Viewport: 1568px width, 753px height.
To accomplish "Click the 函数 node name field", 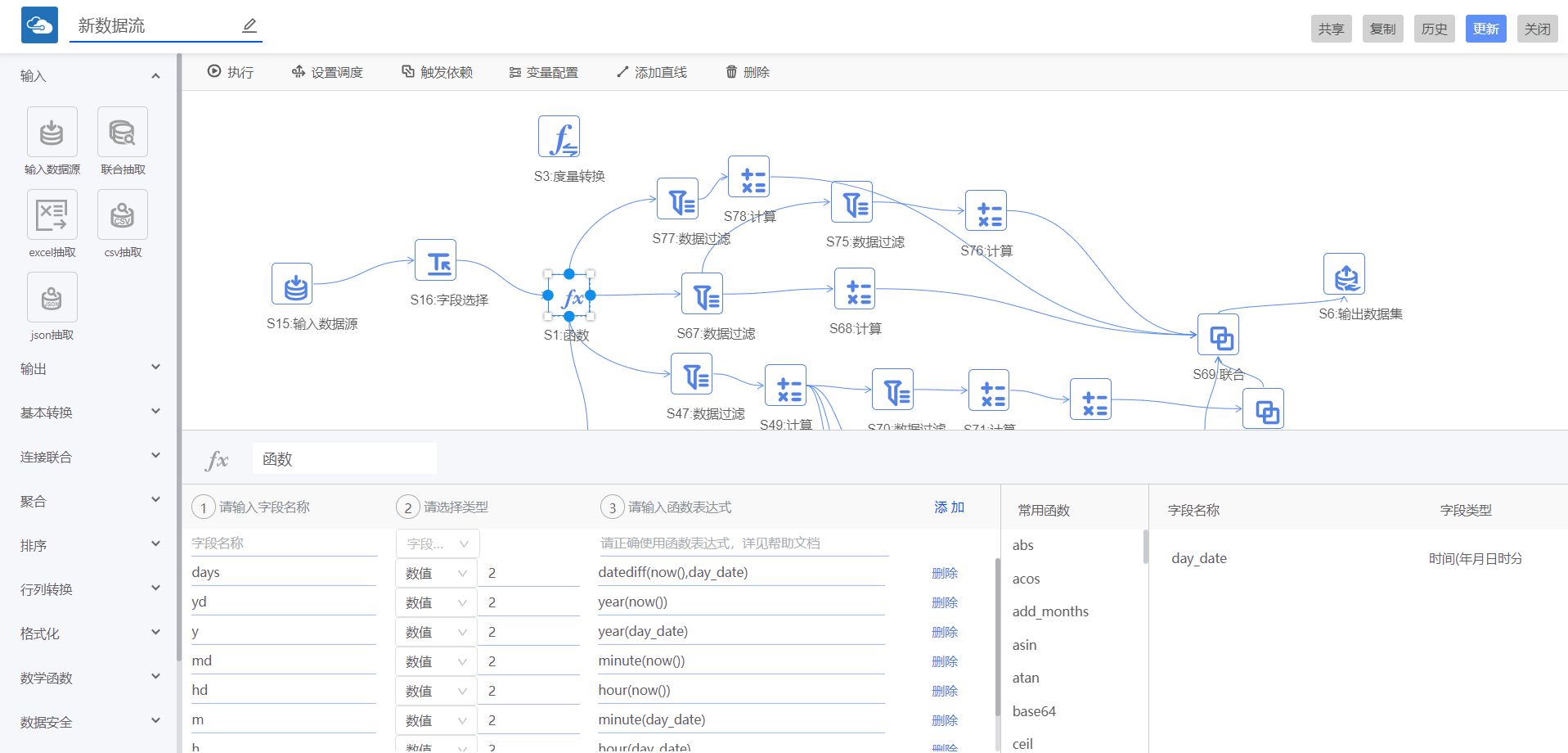I will [x=344, y=459].
